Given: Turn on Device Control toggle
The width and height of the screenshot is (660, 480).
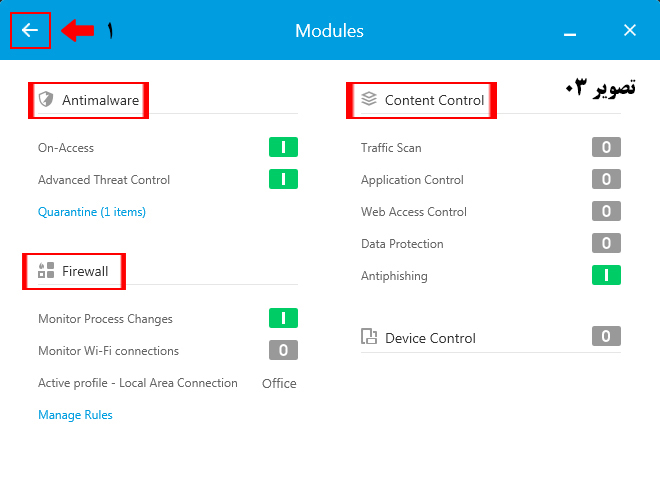Looking at the screenshot, I should tap(606, 336).
